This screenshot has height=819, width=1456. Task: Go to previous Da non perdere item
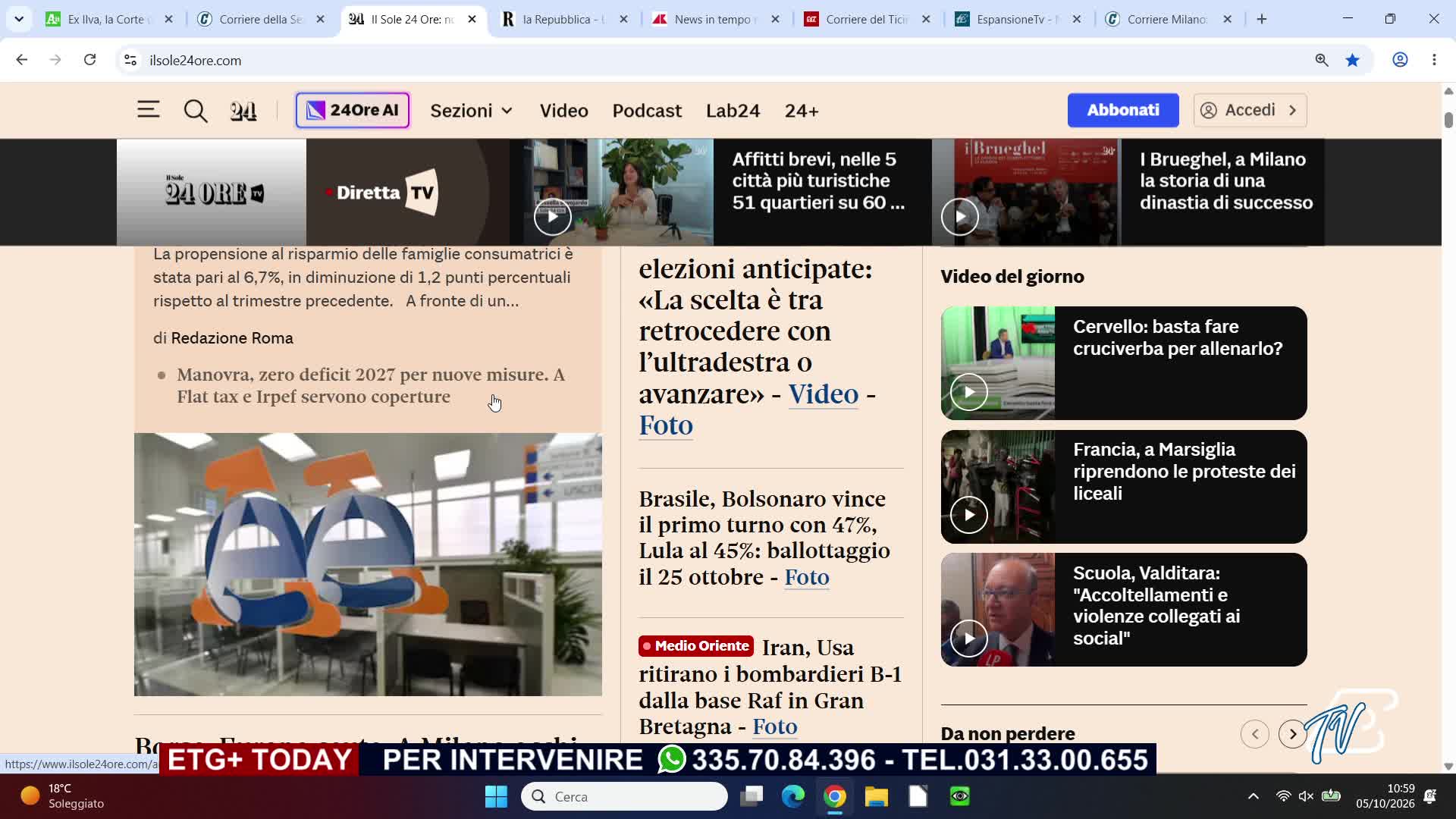click(1254, 734)
